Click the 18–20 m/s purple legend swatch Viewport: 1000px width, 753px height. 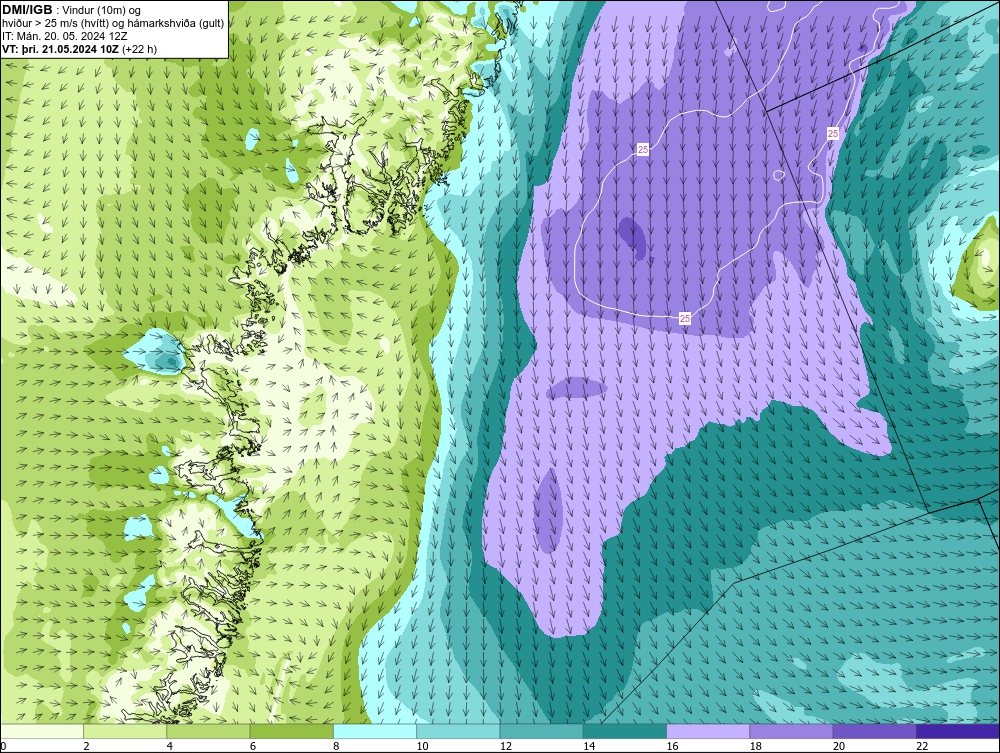pyautogui.click(x=791, y=731)
